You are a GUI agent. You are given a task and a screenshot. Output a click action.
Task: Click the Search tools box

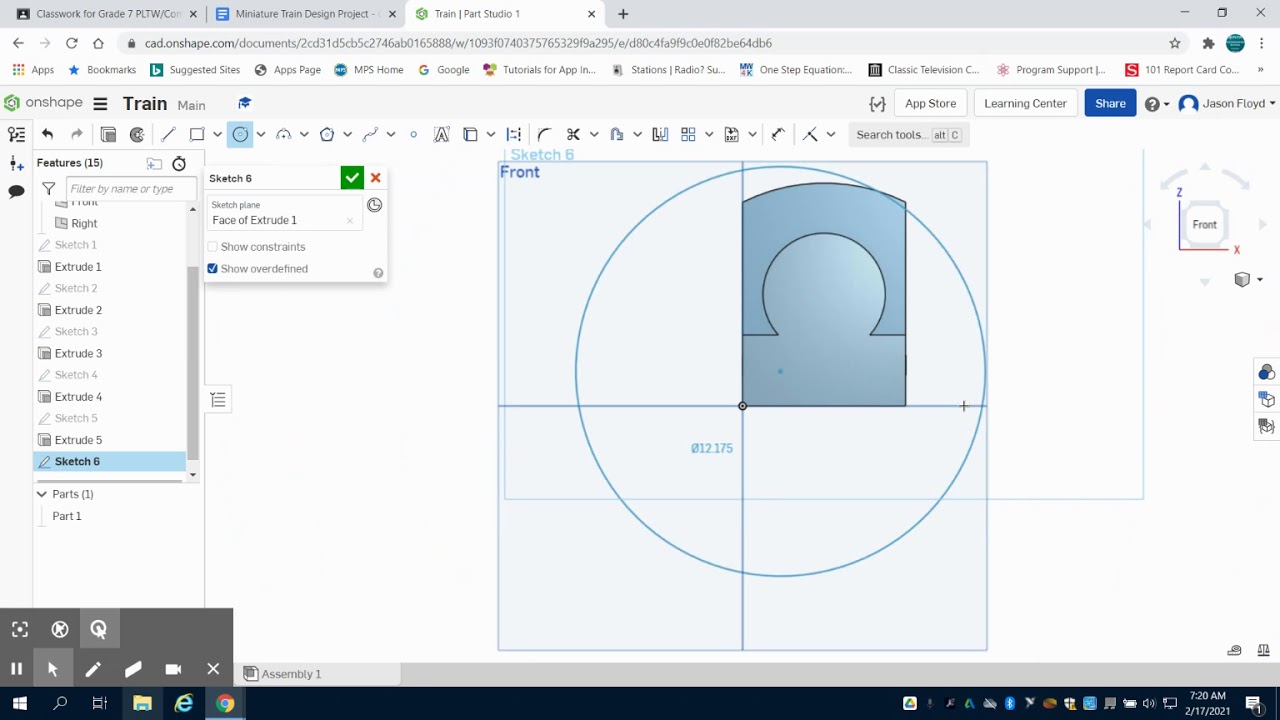coord(908,135)
